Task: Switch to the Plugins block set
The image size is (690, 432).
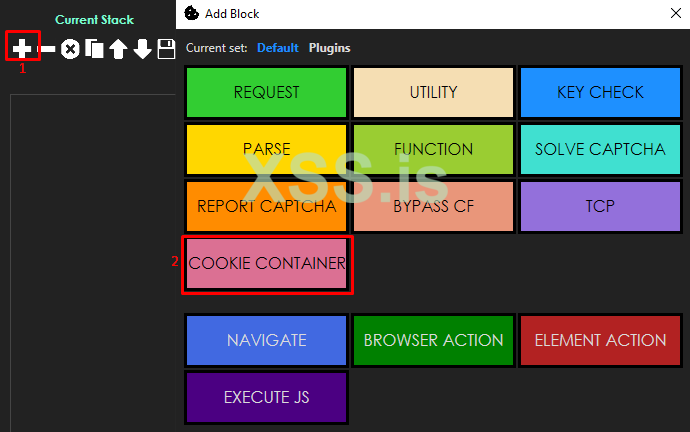Action: click(329, 48)
